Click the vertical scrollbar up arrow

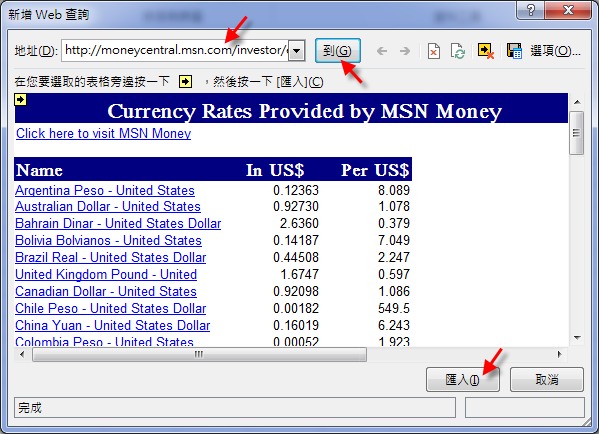[577, 102]
